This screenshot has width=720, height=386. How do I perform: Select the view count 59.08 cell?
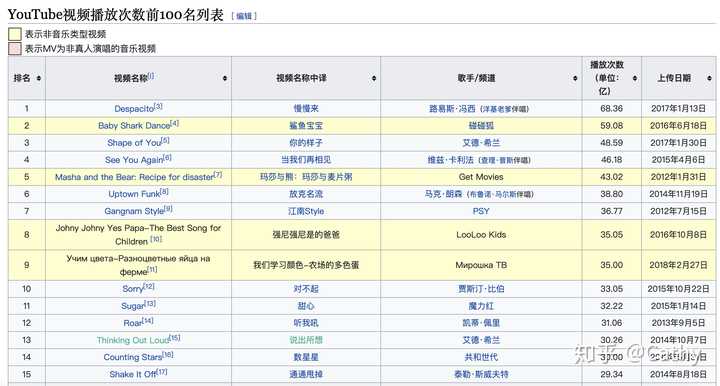pyautogui.click(x=612, y=126)
